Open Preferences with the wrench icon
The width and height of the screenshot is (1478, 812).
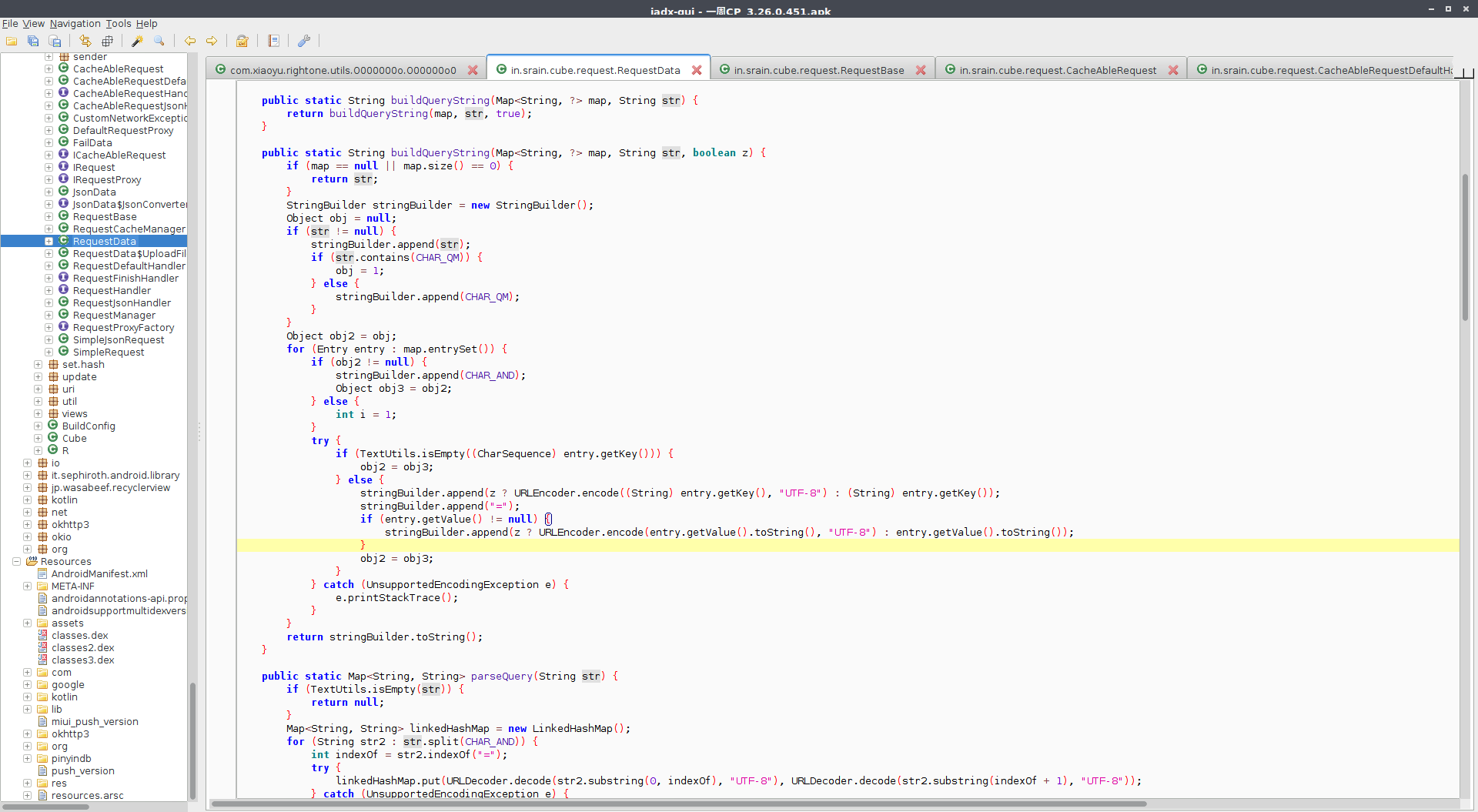304,41
